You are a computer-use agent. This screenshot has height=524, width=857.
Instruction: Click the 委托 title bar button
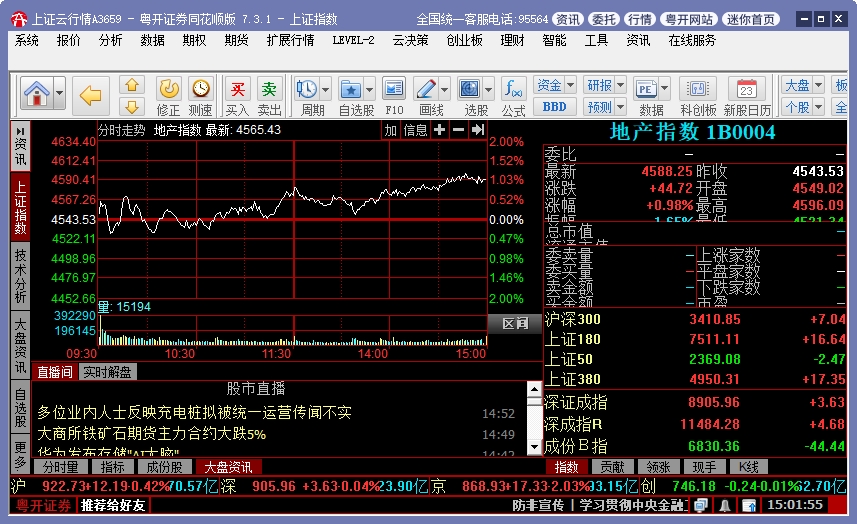point(603,19)
